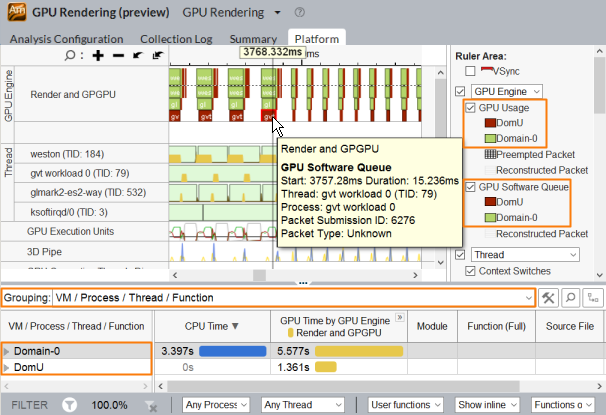Screen dimensions: 606x415
Task: Click the filter funnel icon
Action: click(70, 405)
